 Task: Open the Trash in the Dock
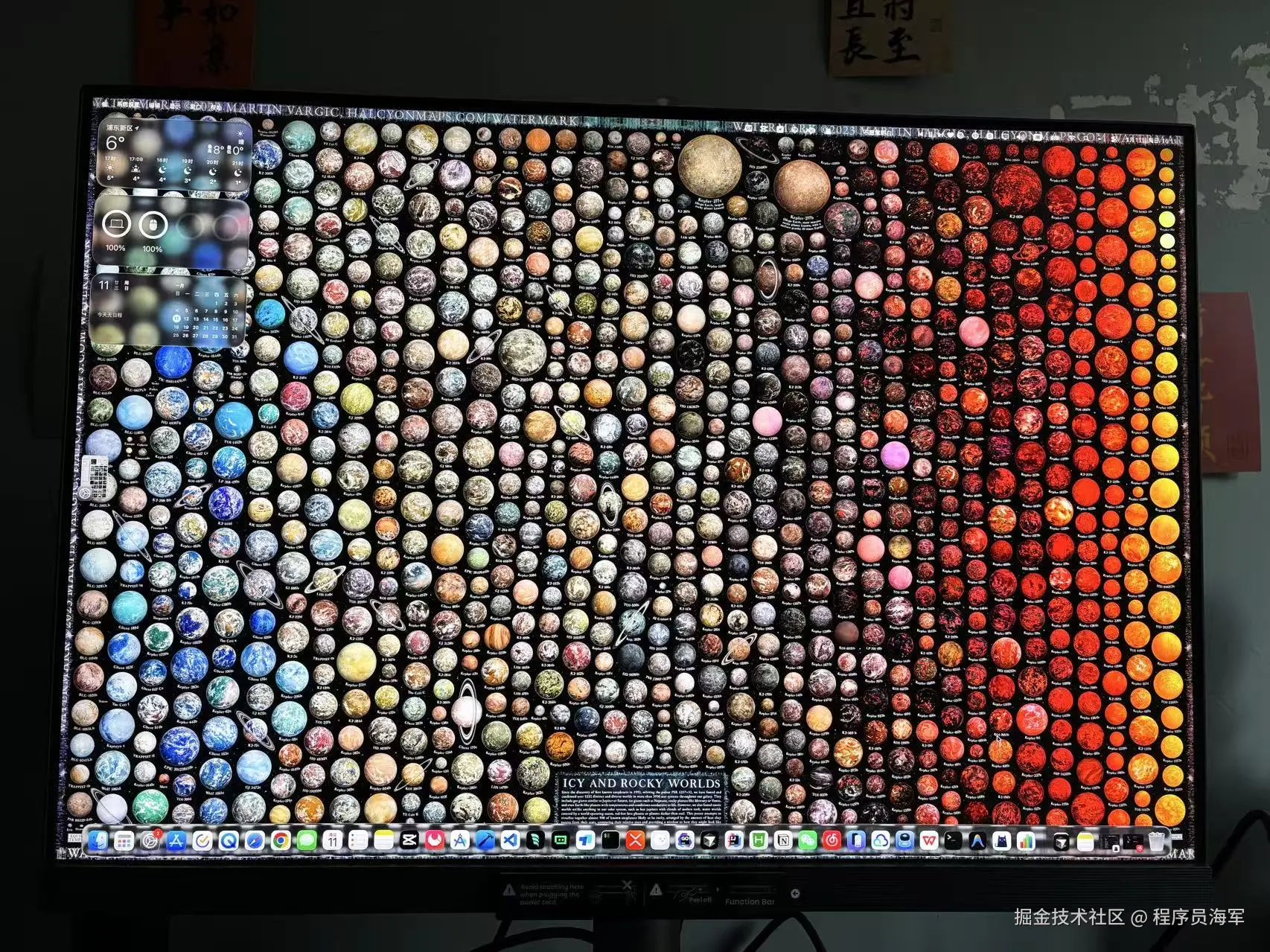[1156, 841]
